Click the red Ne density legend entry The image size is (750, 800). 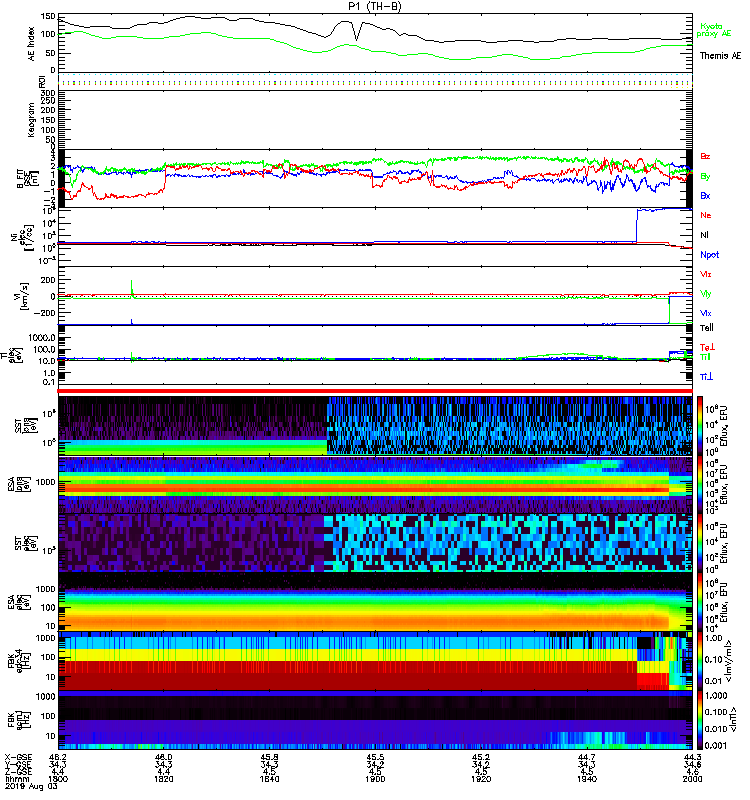point(706,215)
